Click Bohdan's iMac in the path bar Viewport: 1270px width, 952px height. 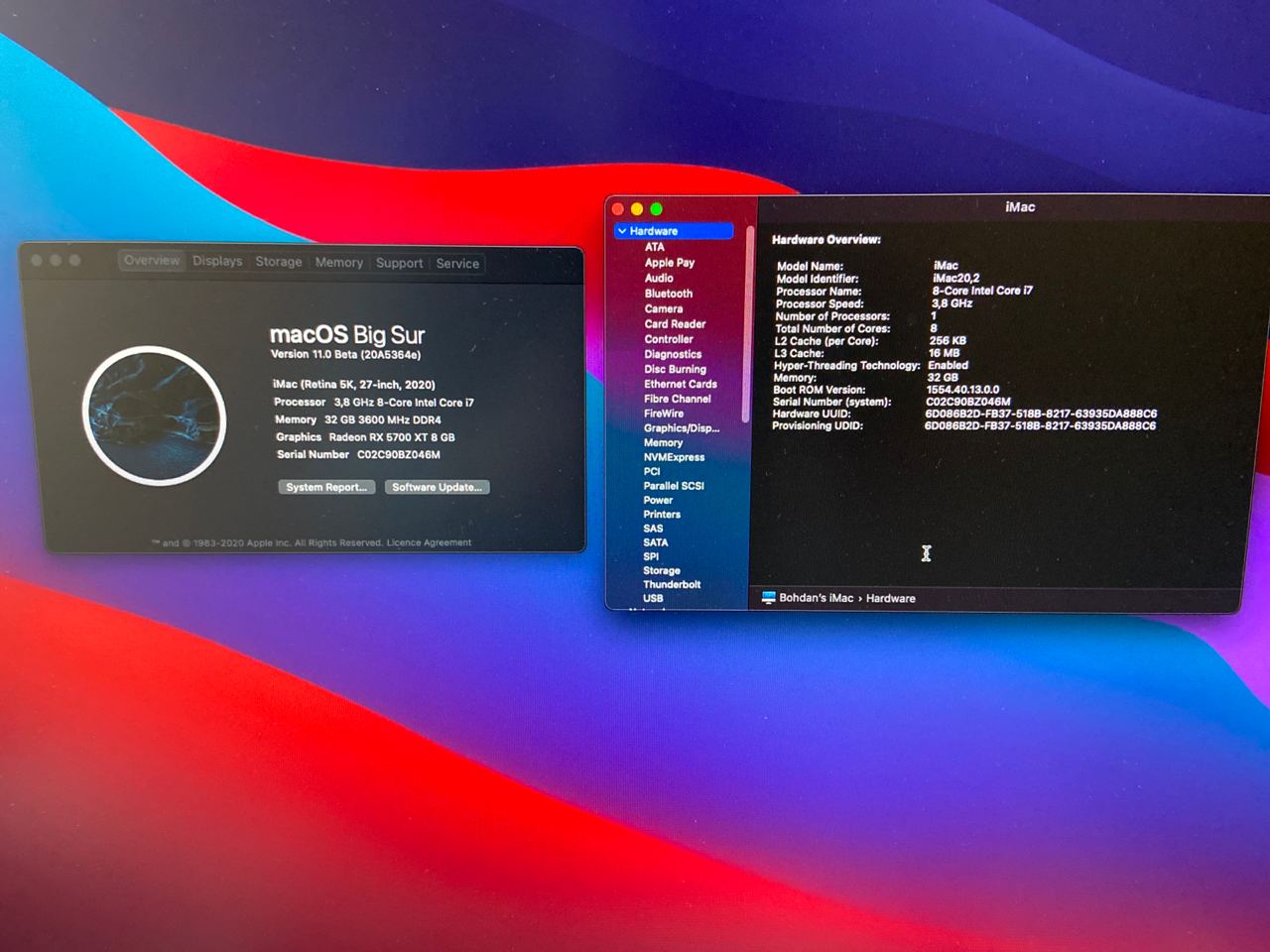point(817,598)
